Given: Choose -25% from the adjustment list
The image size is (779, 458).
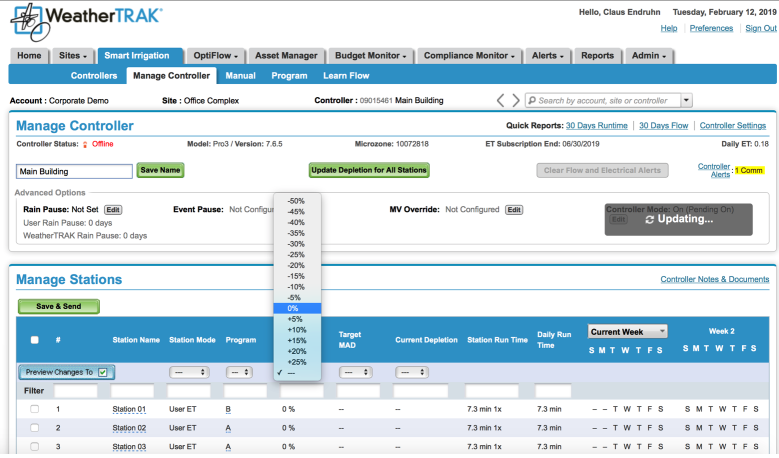Looking at the screenshot, I should click(x=297, y=255).
